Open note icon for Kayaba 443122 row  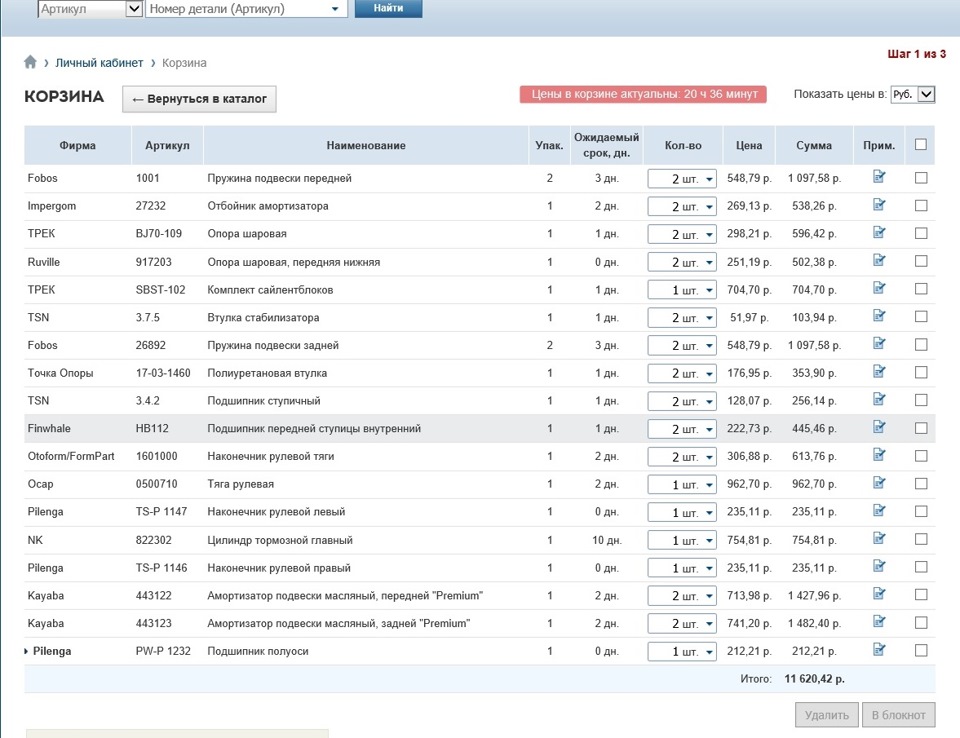point(879,595)
